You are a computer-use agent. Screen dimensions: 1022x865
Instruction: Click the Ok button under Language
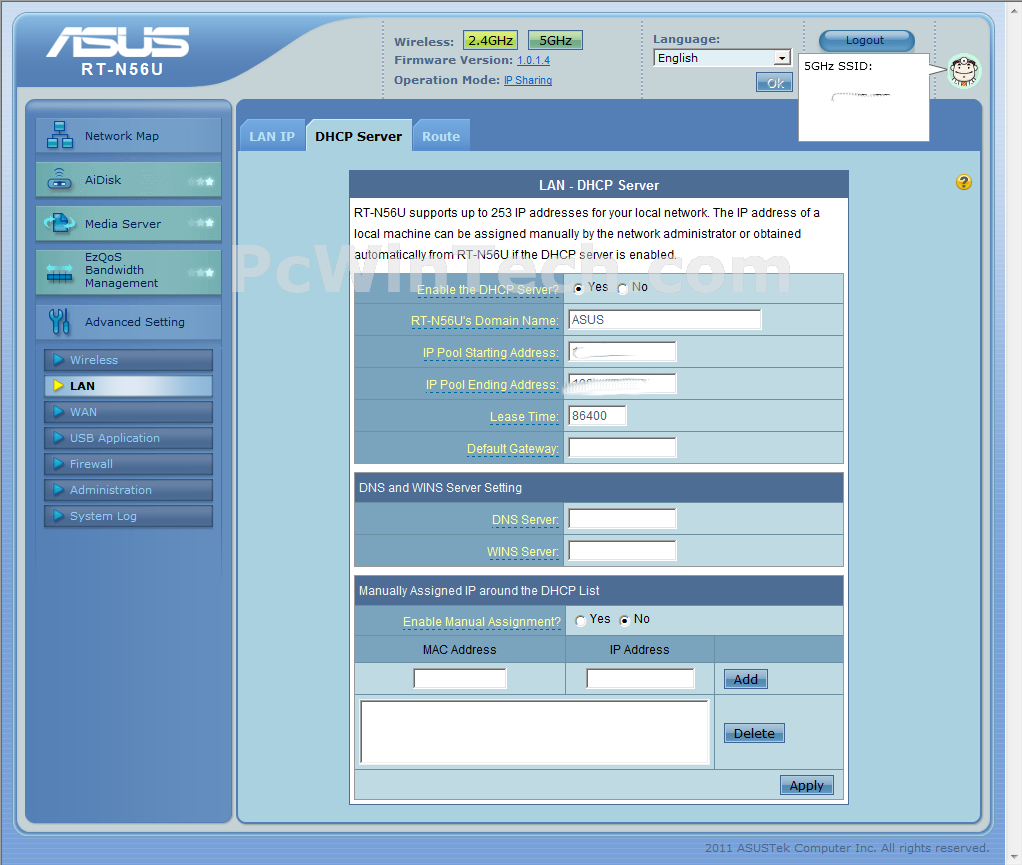(x=774, y=83)
